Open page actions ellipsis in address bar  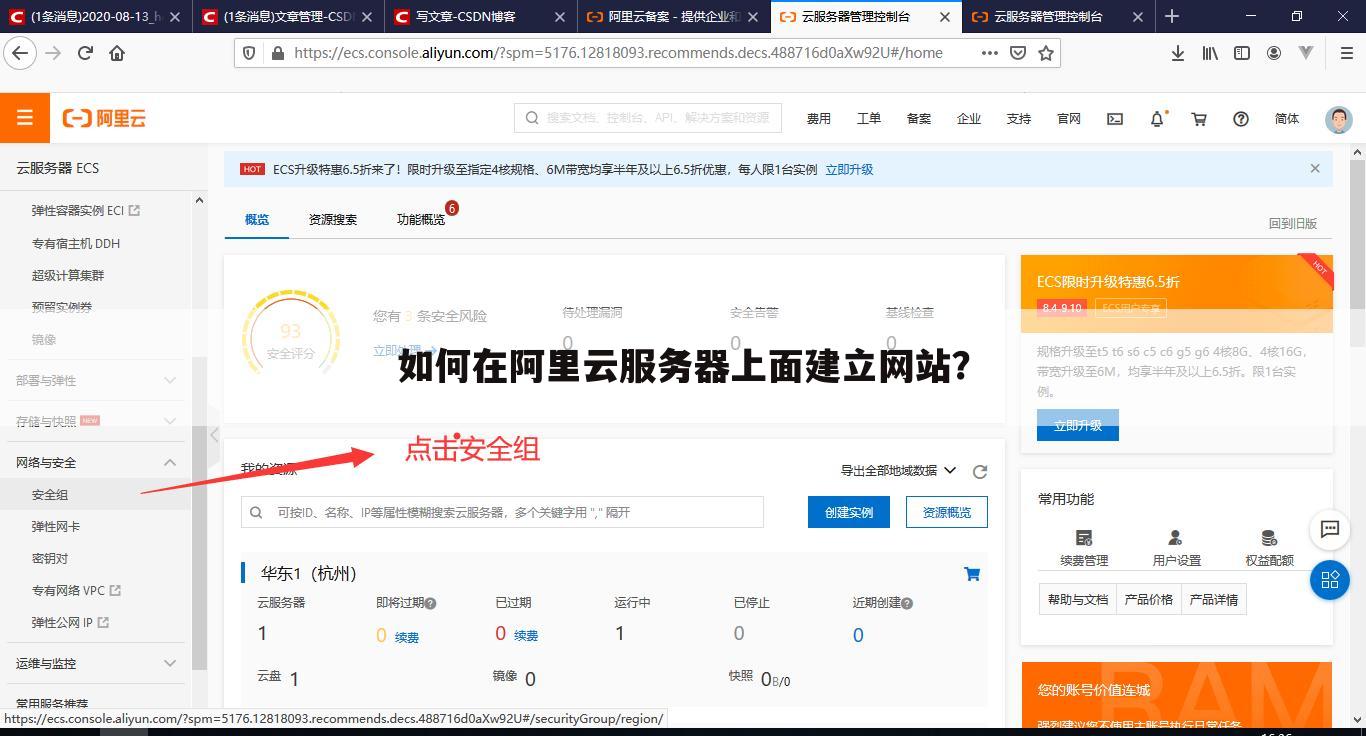990,53
